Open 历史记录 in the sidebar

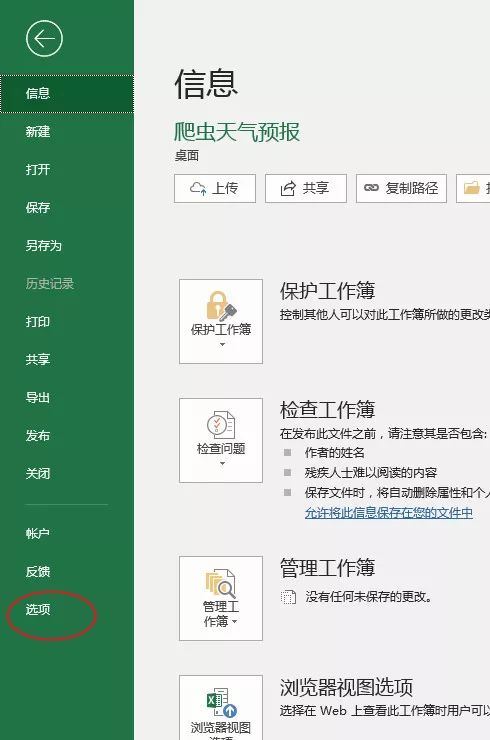(67, 284)
